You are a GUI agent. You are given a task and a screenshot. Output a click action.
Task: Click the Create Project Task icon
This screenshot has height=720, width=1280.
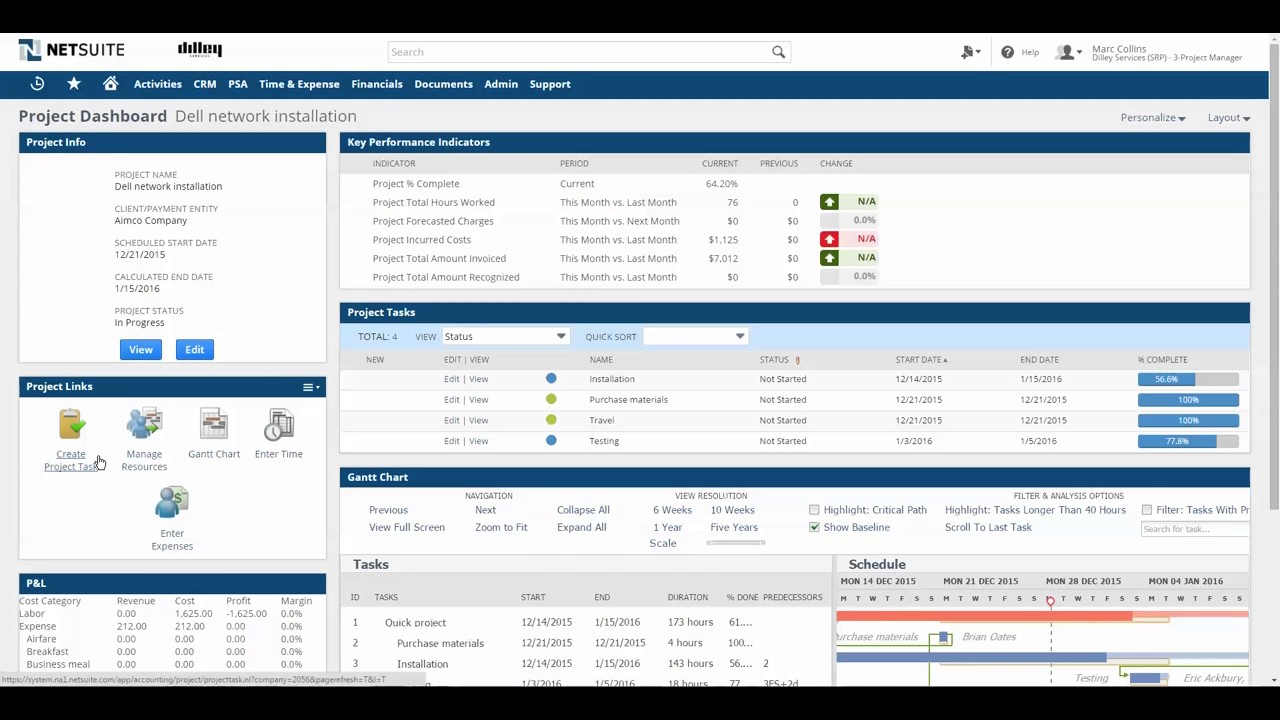coord(71,424)
